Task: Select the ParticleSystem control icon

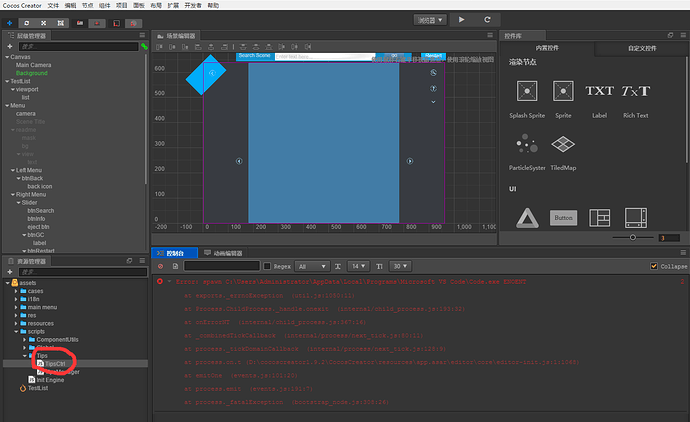Action: [527, 144]
